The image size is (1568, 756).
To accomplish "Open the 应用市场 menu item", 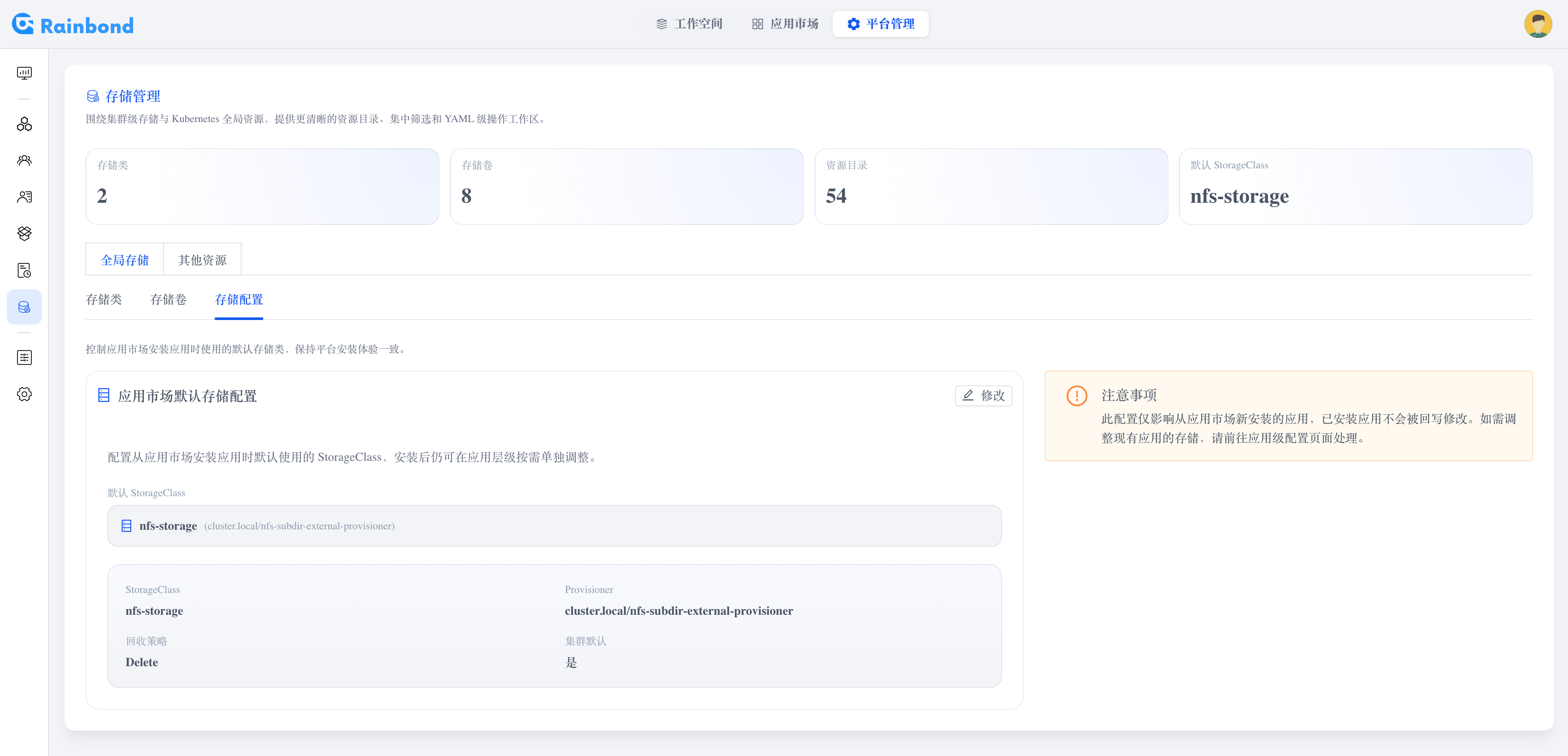I will click(x=785, y=24).
